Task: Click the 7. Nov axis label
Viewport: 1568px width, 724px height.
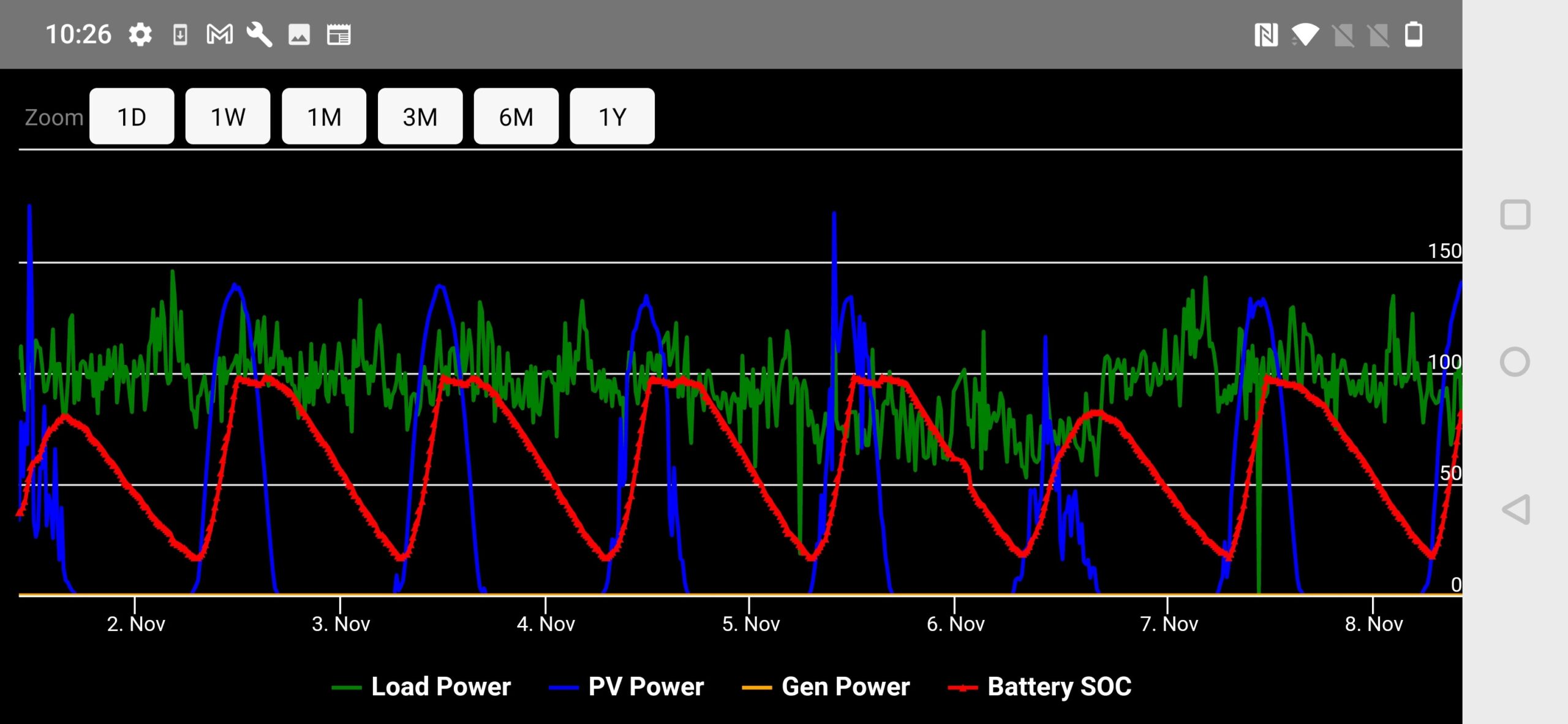Action: tap(1169, 624)
